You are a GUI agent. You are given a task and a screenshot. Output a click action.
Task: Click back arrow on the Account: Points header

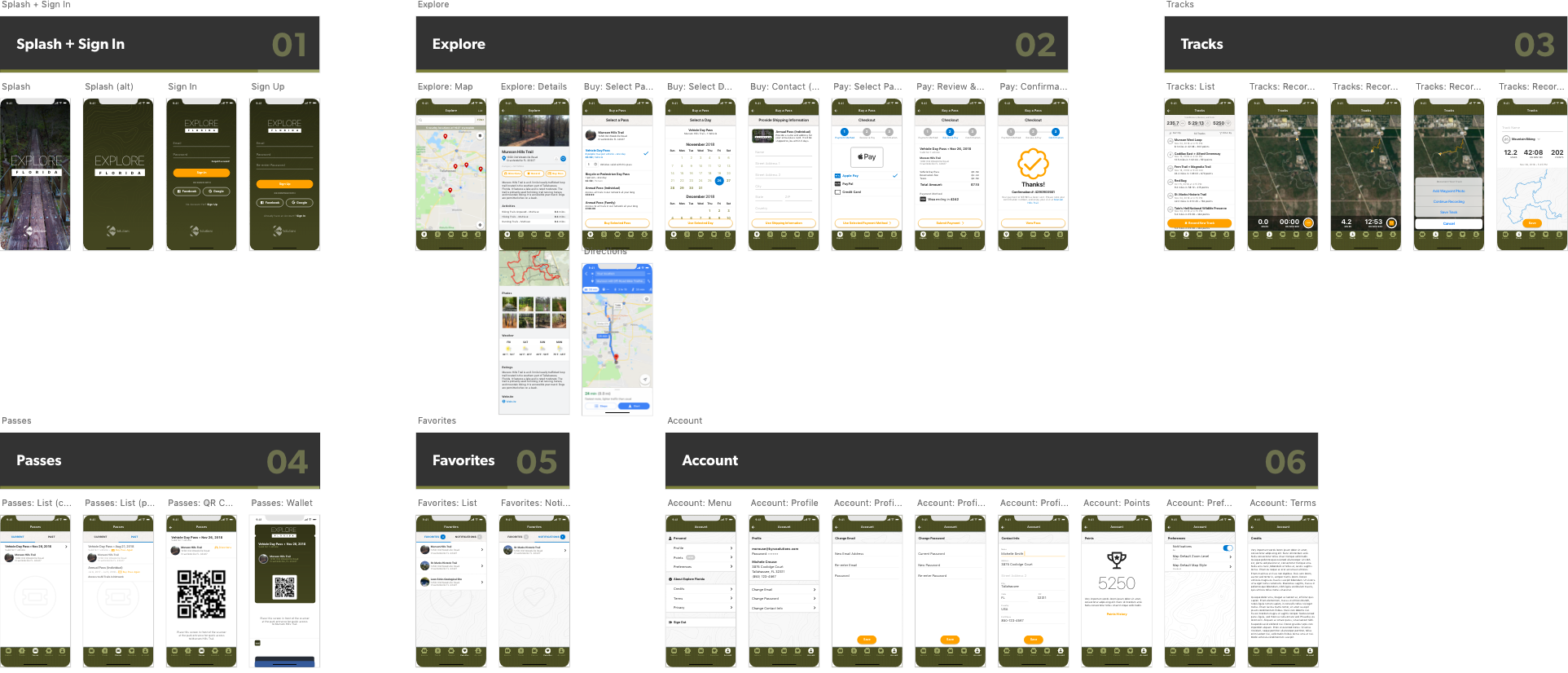coord(1086,526)
